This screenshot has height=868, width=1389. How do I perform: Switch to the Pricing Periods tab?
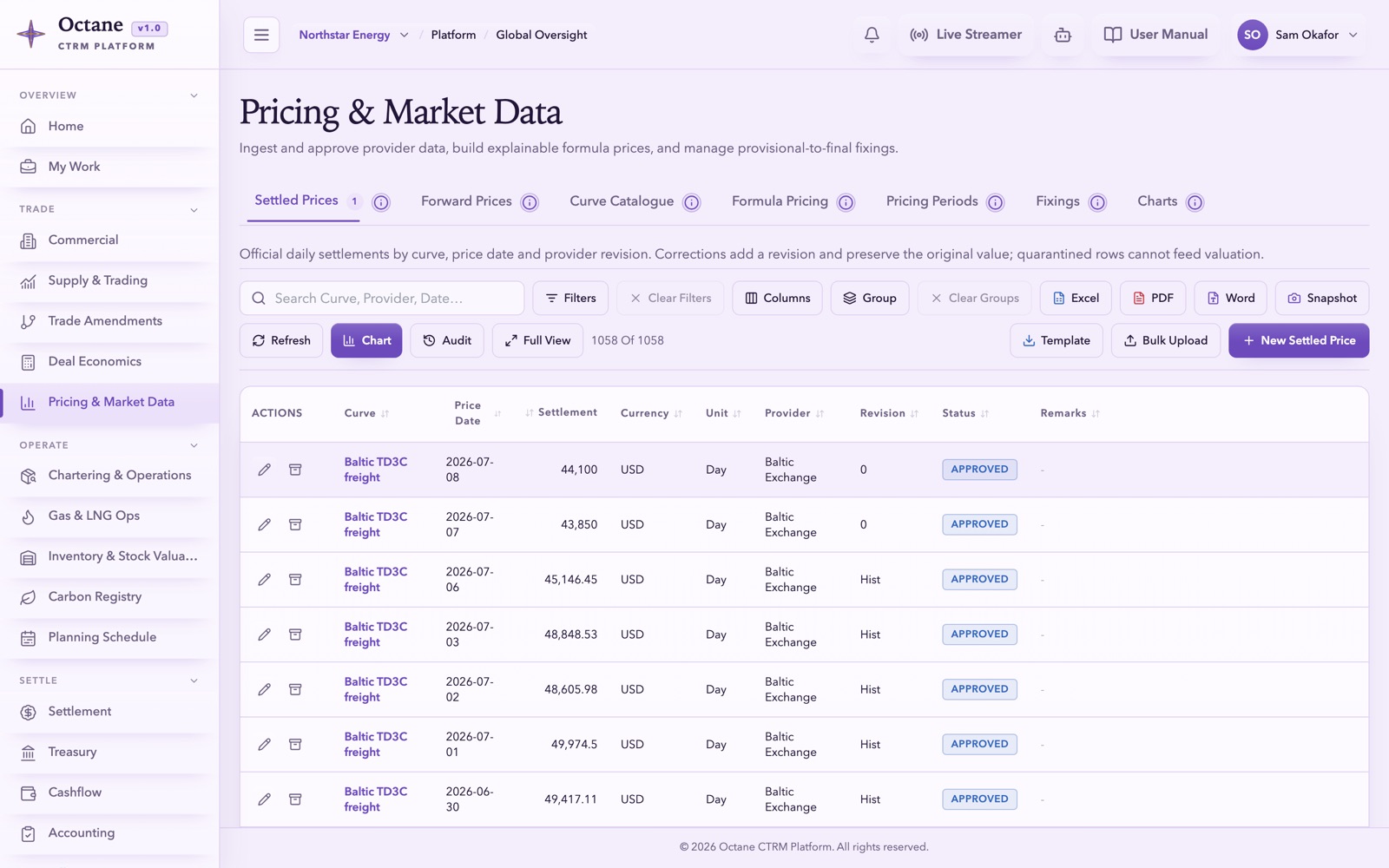[x=931, y=201]
